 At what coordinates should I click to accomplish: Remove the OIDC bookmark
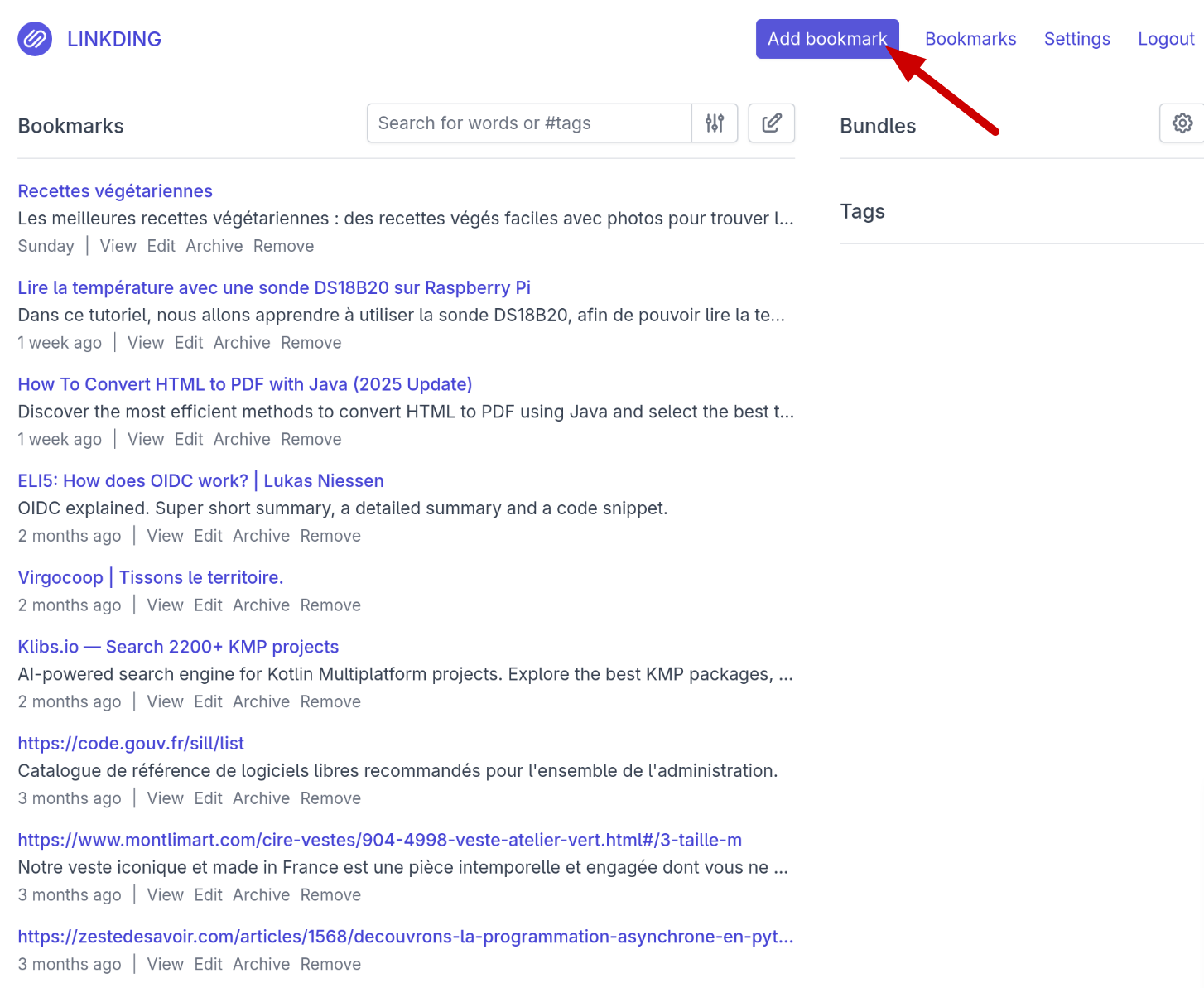(x=331, y=536)
